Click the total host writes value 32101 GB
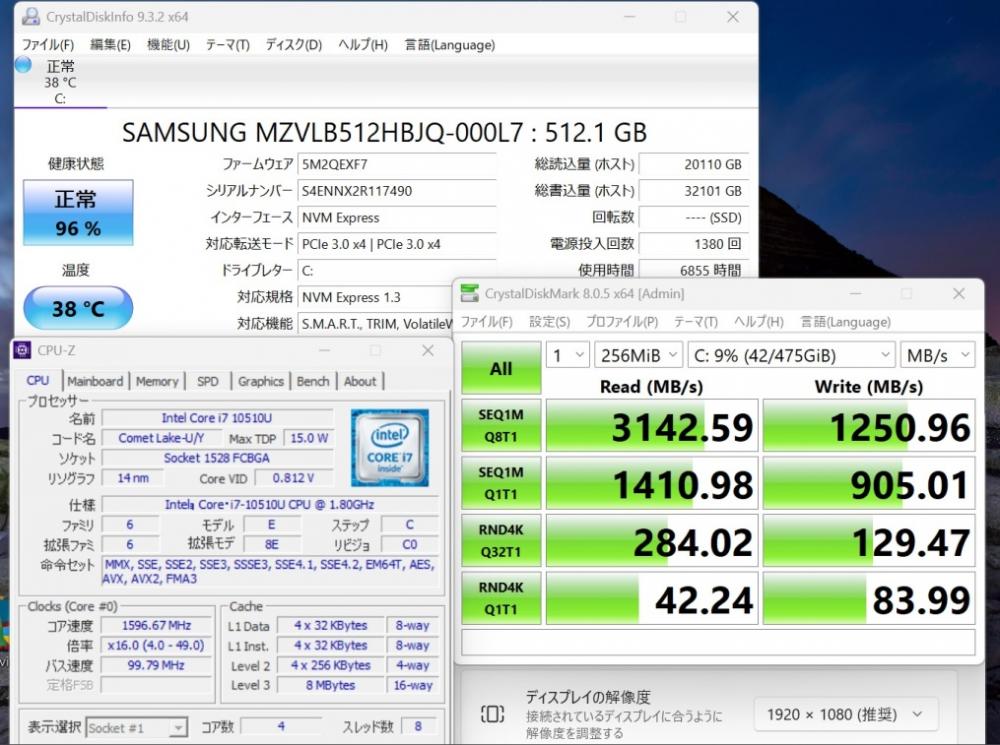Viewport: 1000px width, 745px height. pyautogui.click(x=693, y=191)
